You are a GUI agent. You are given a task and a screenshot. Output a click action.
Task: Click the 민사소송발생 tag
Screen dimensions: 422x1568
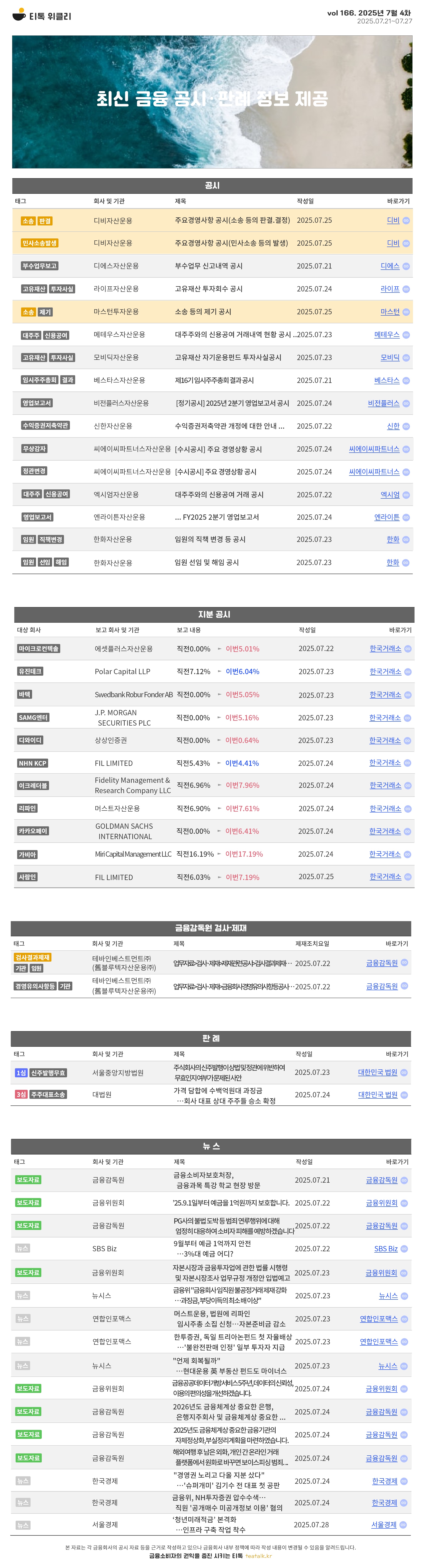coord(40,243)
